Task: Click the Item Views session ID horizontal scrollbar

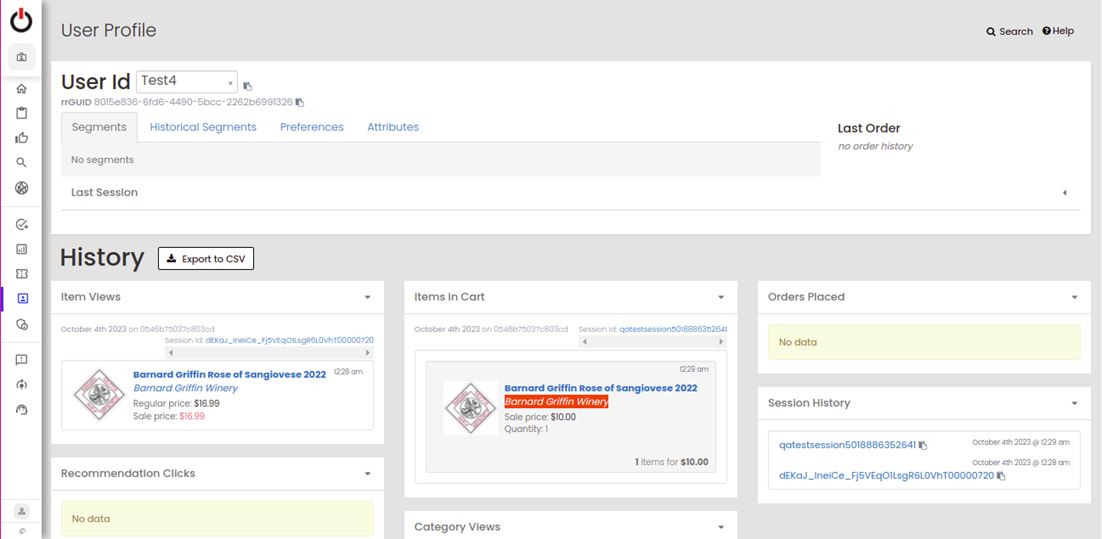Action: (x=268, y=353)
